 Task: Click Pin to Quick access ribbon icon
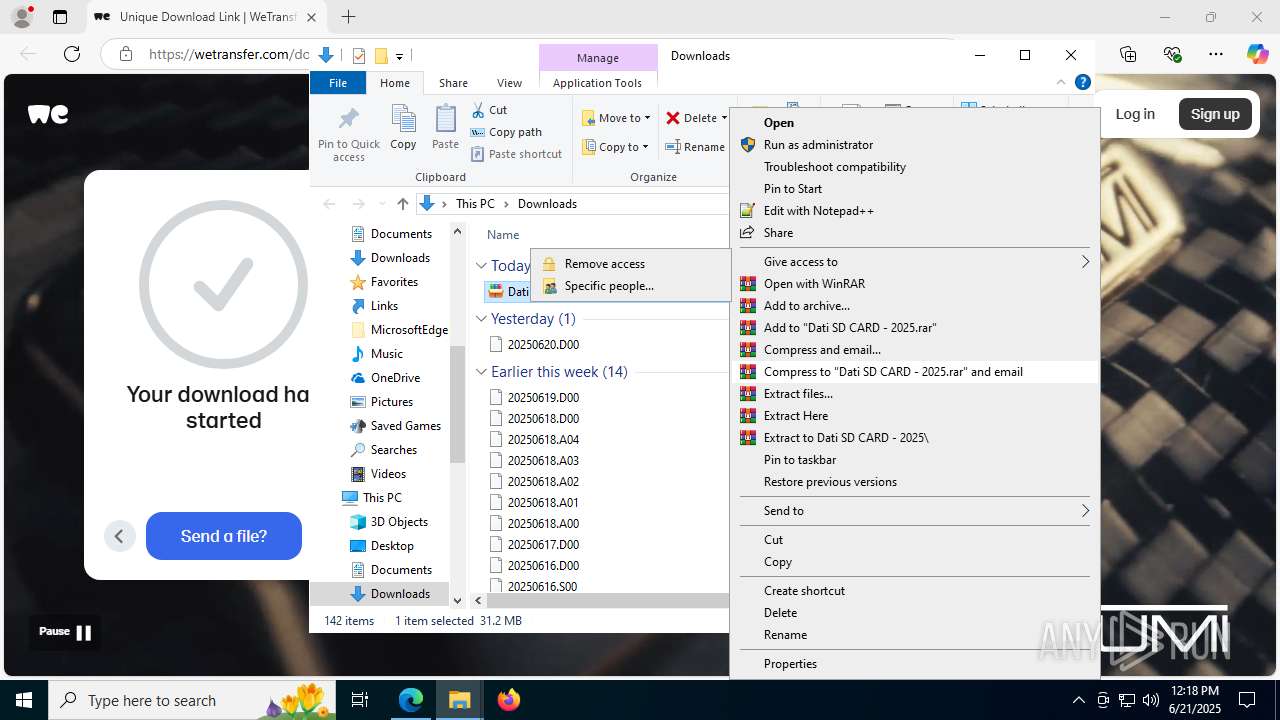[x=348, y=133]
